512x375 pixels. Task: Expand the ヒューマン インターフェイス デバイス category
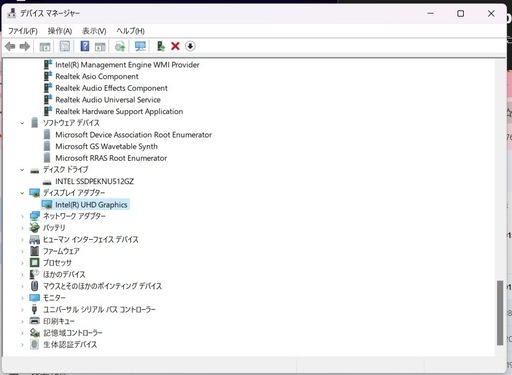tap(22, 240)
